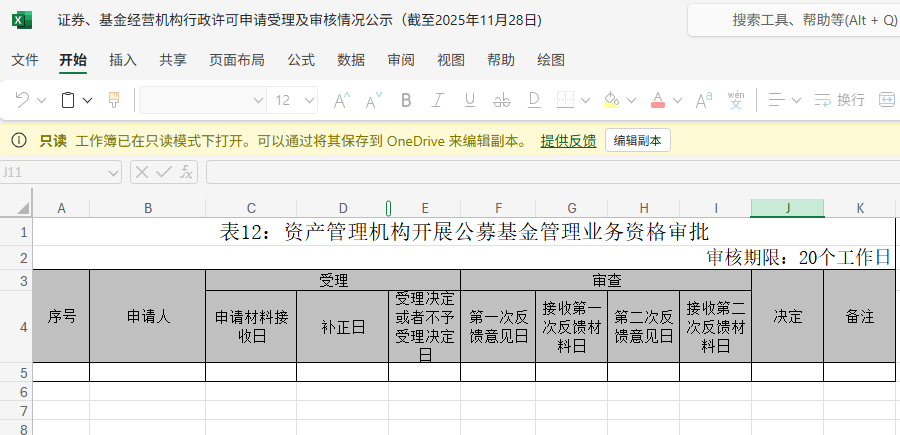Click the Increase Font Size icon

(341, 100)
